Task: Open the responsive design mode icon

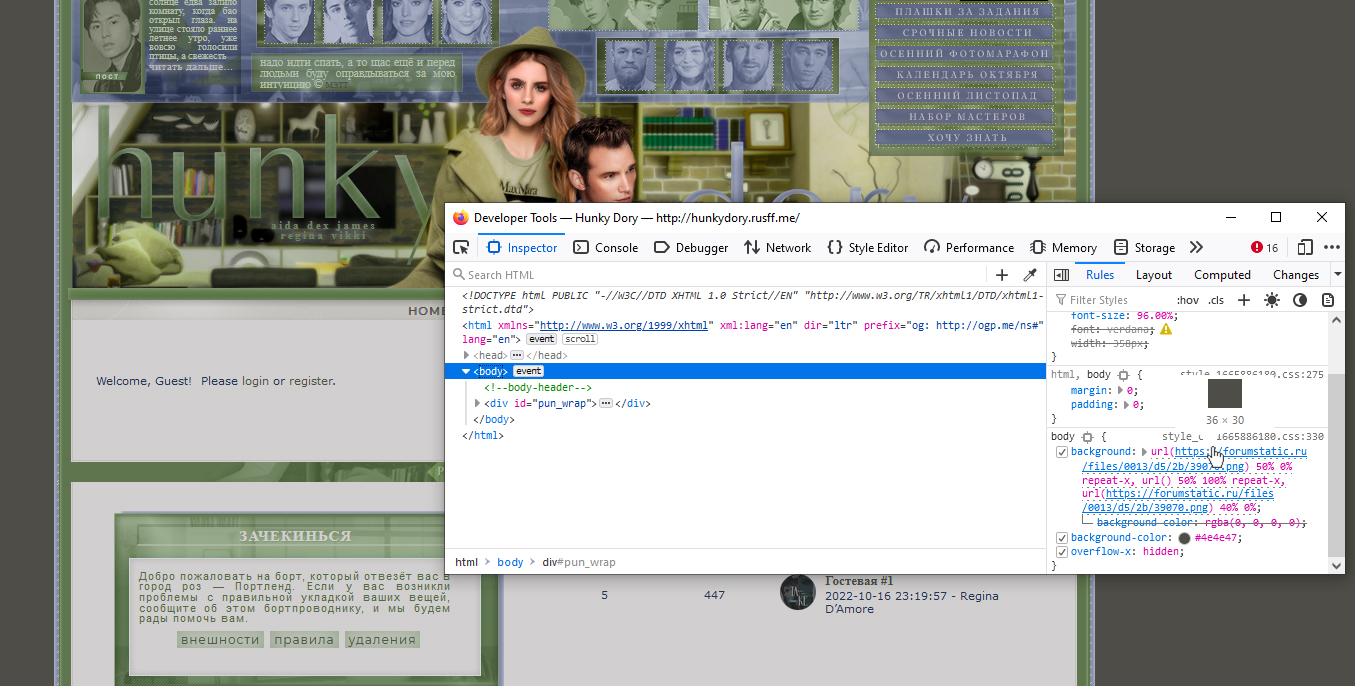Action: point(1305,247)
